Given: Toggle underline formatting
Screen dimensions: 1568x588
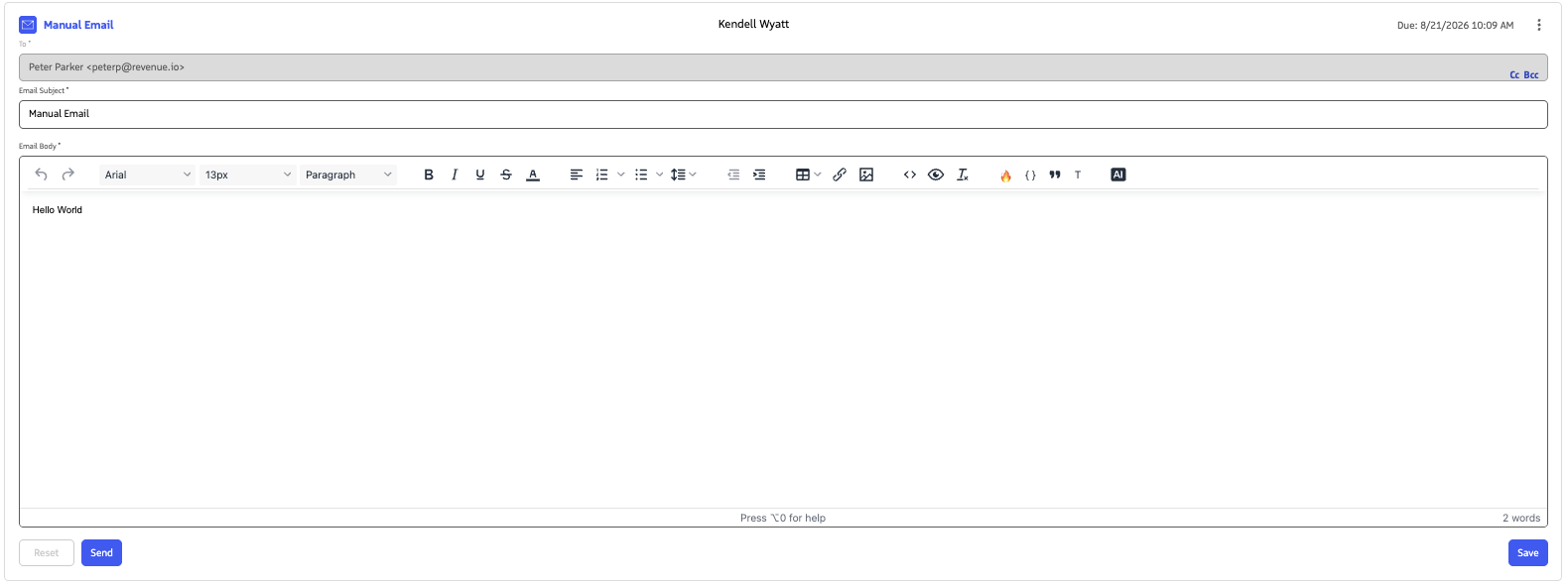Looking at the screenshot, I should (480, 175).
